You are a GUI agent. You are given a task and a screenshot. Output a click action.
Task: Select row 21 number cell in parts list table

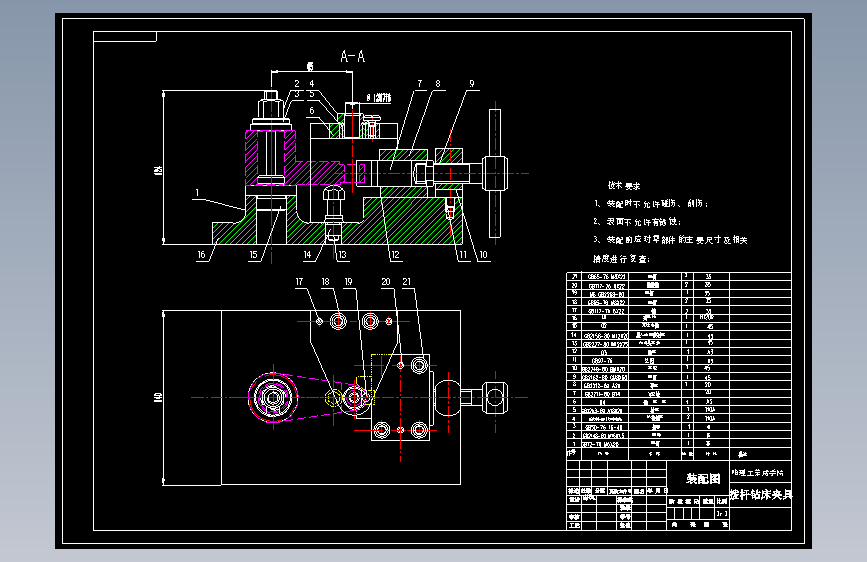point(574,276)
